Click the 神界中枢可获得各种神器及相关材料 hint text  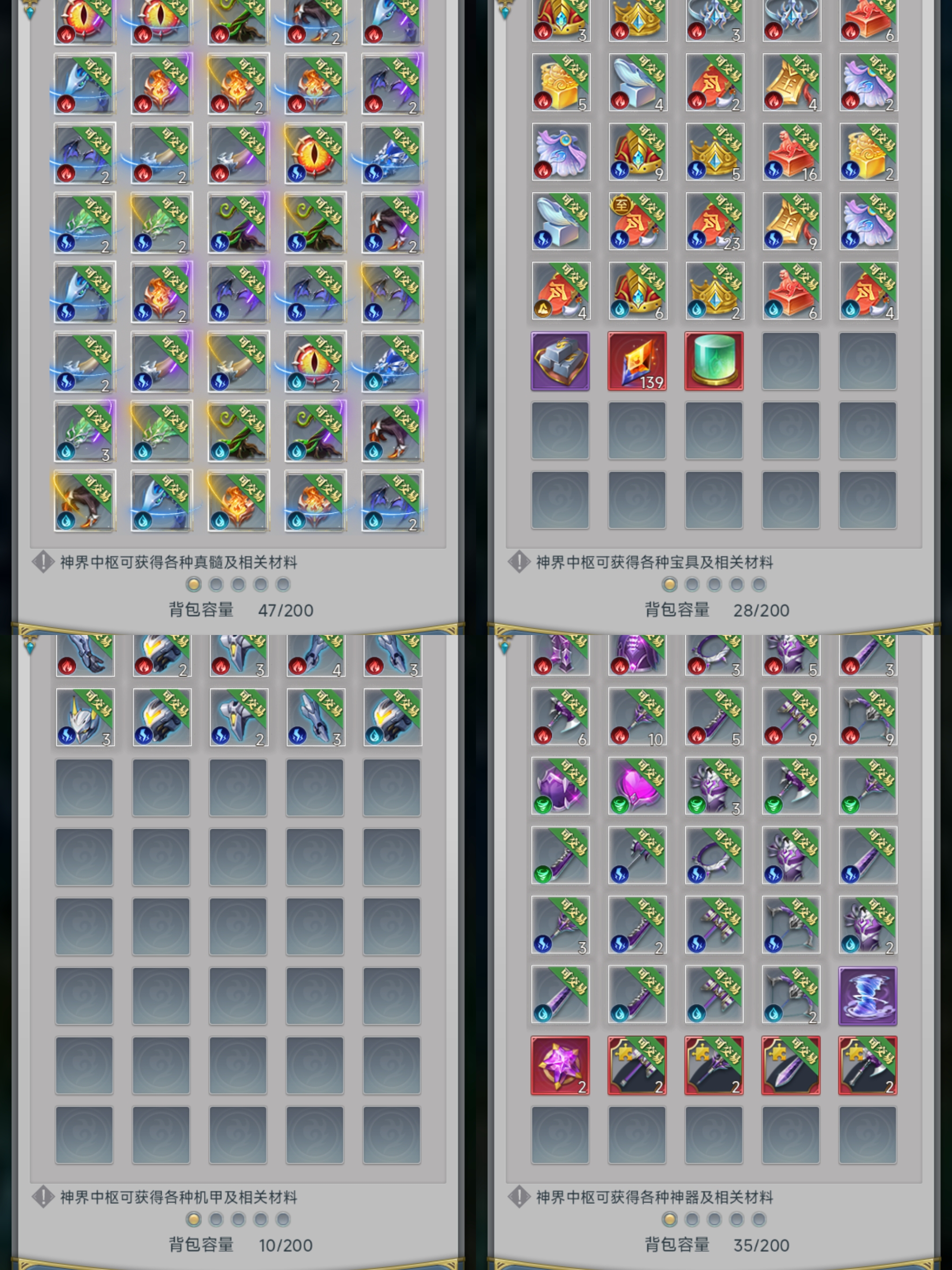point(655,1197)
